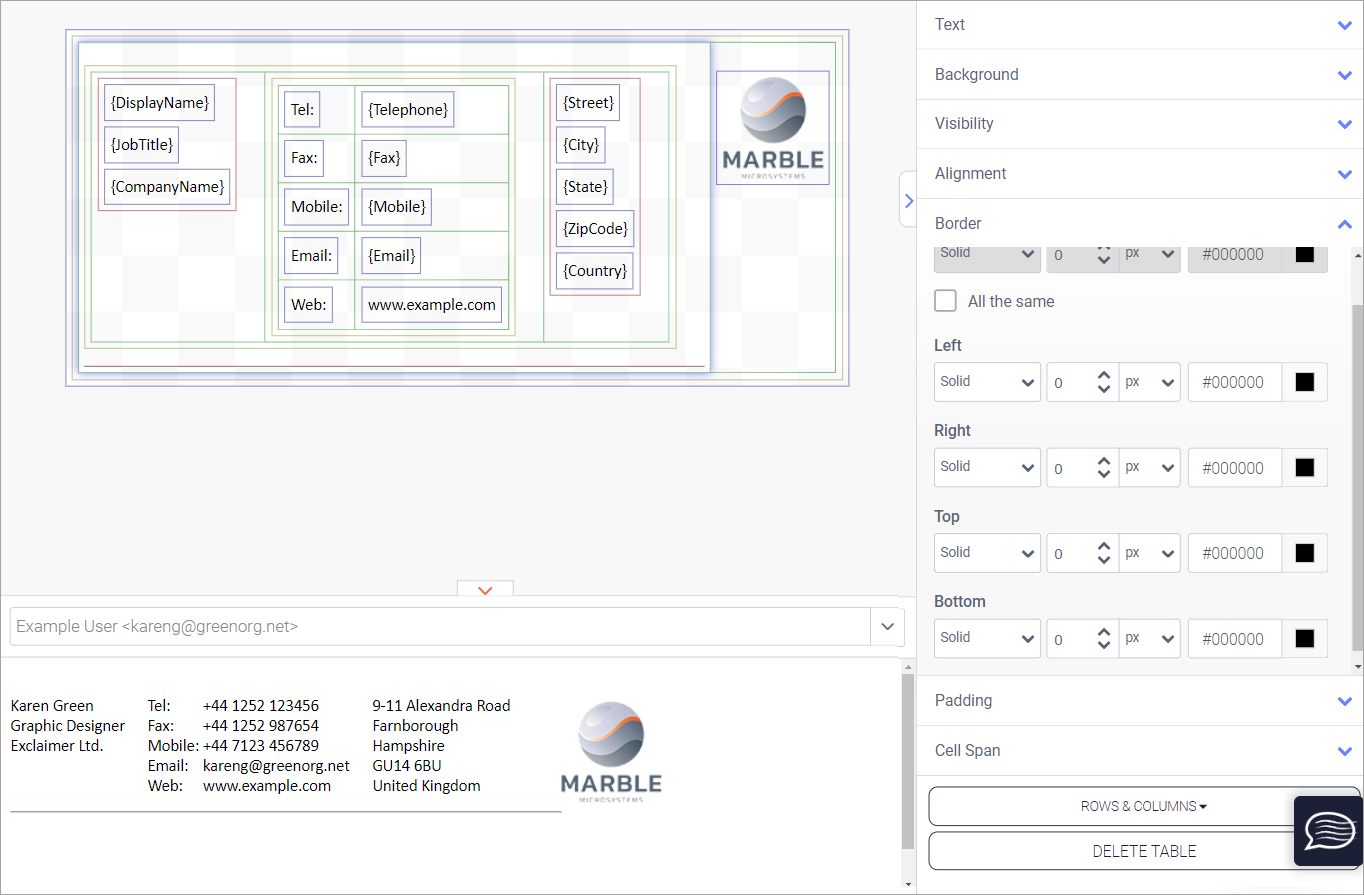Open the example user selector dropdown
Viewport: 1364px width, 895px height.
tap(887, 627)
